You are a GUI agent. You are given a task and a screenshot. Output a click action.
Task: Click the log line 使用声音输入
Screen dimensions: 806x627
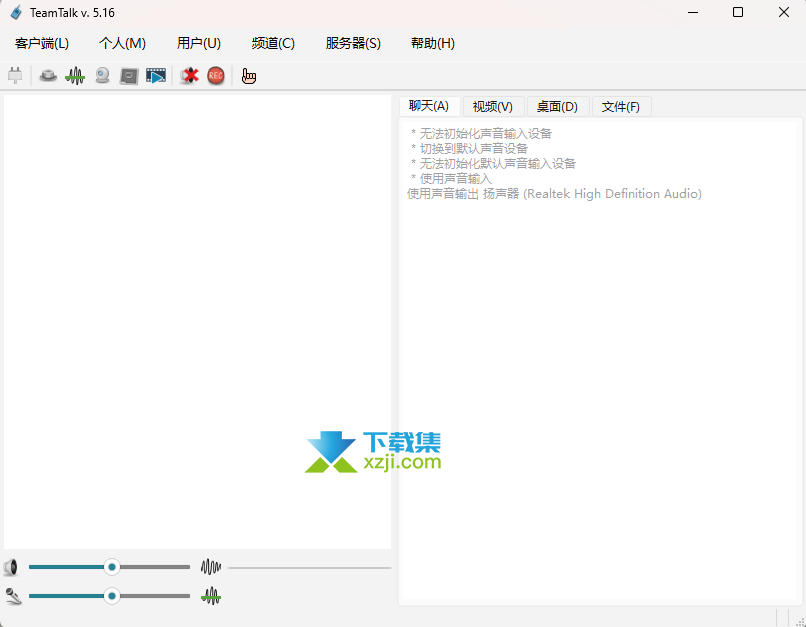click(451, 178)
